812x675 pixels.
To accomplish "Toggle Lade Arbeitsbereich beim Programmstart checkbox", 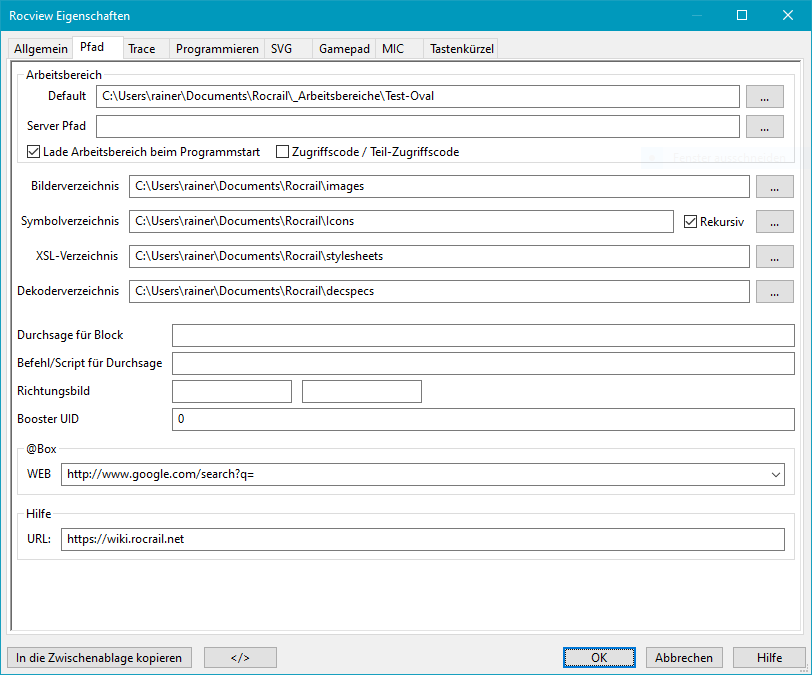I will tap(34, 152).
